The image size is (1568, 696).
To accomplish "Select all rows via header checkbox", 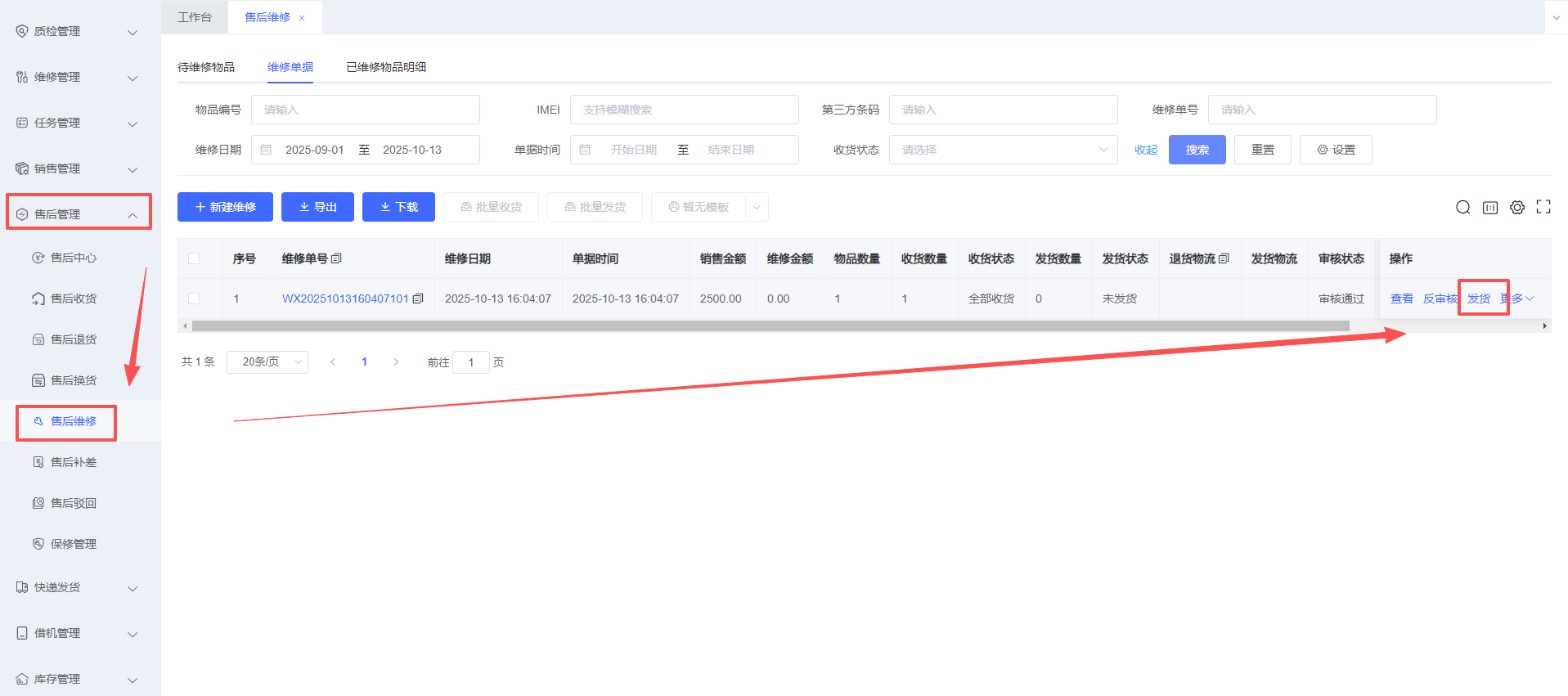I will (194, 258).
